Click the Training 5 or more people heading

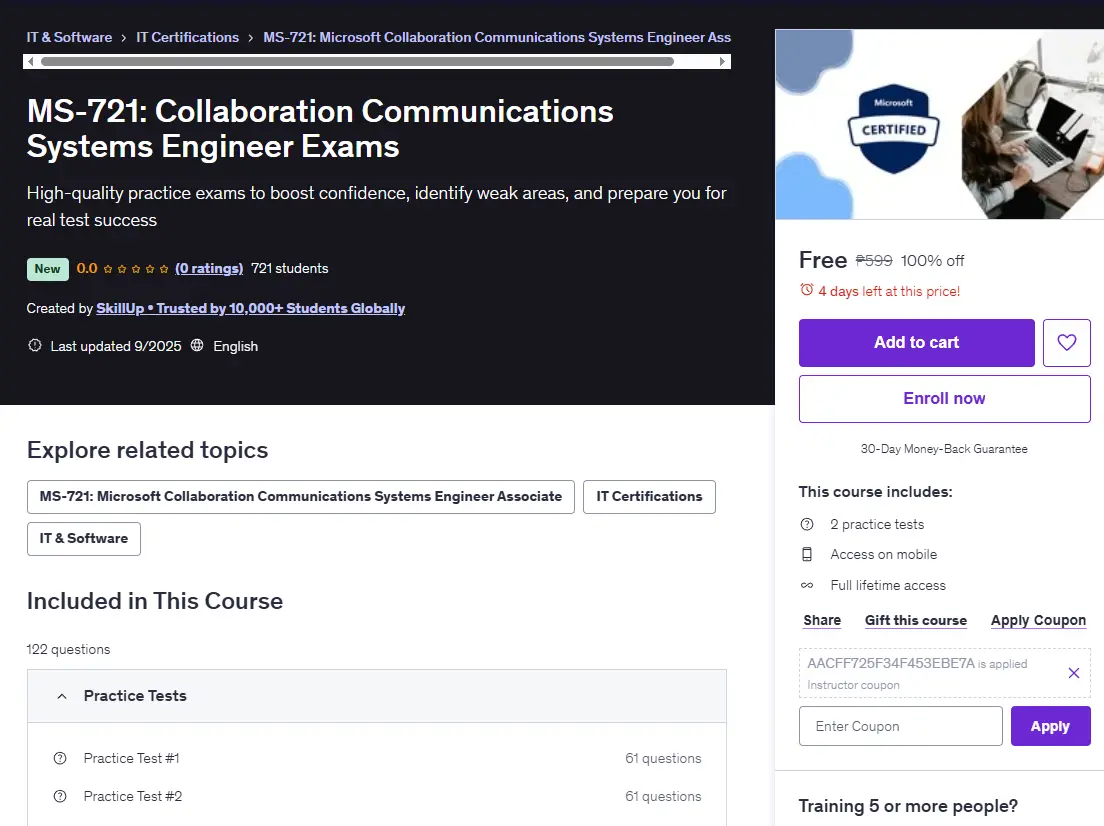pos(908,806)
